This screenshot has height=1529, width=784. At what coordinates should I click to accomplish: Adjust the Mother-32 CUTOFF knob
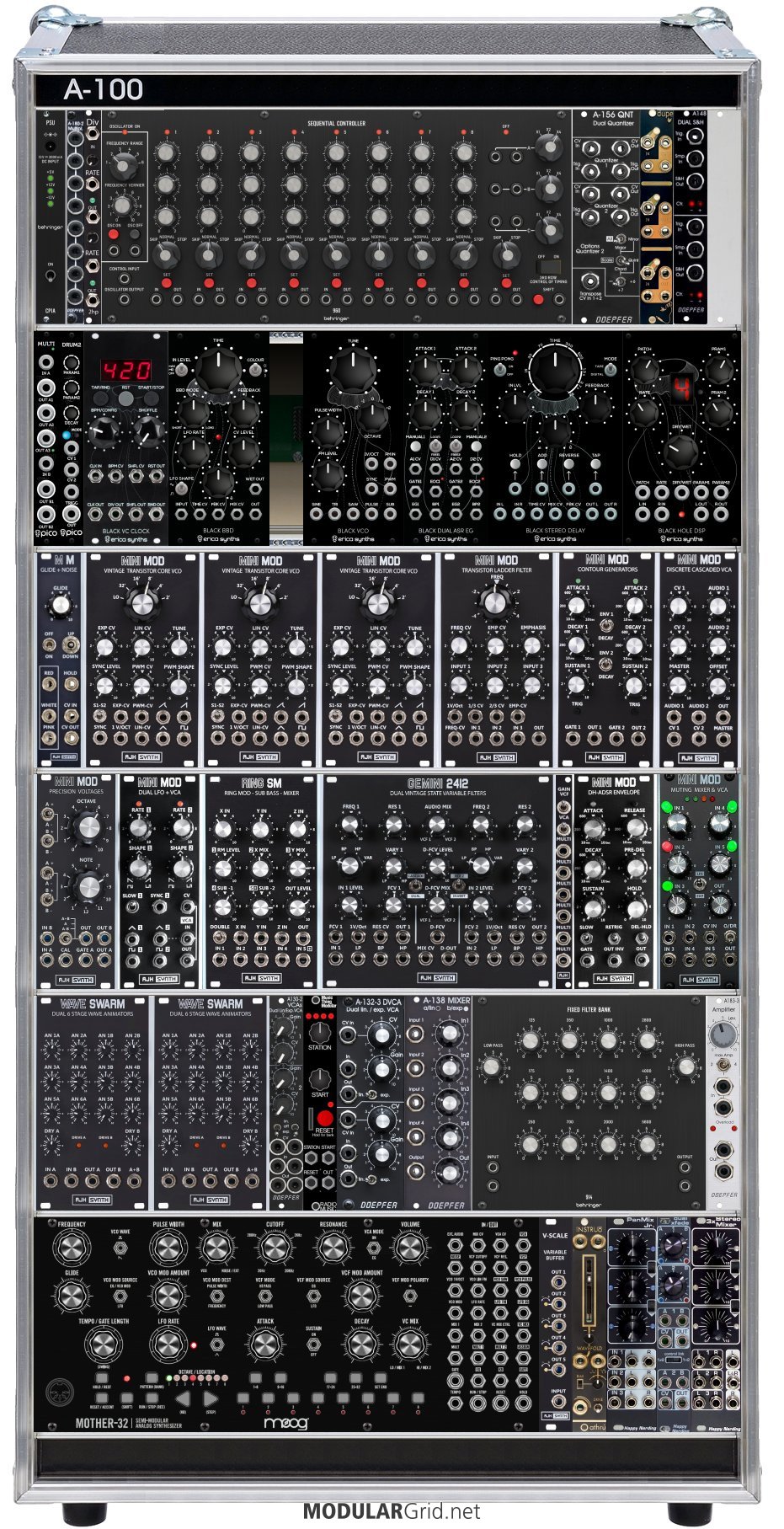pos(275,1248)
